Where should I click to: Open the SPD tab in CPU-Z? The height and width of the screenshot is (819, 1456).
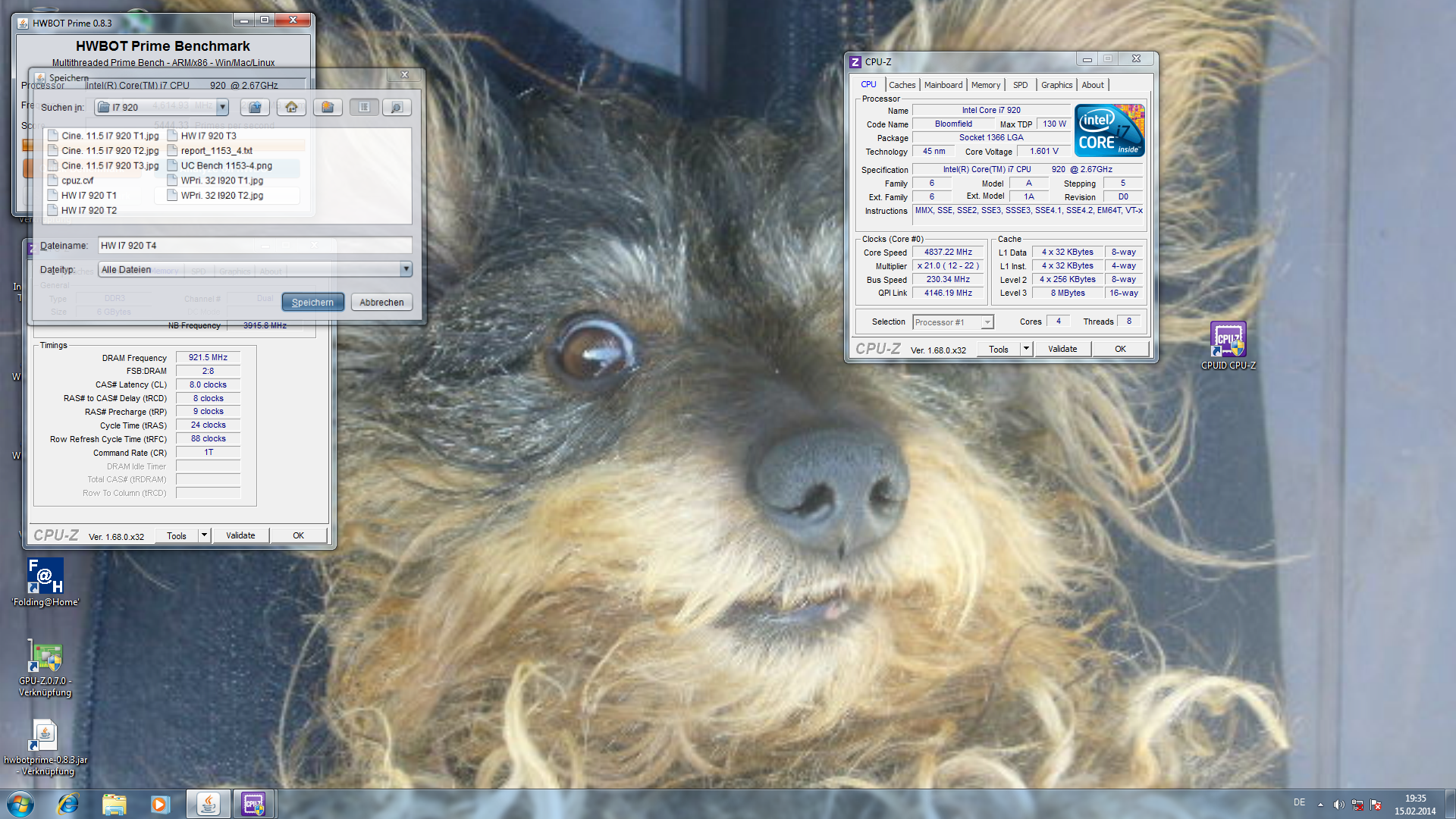point(1021,85)
